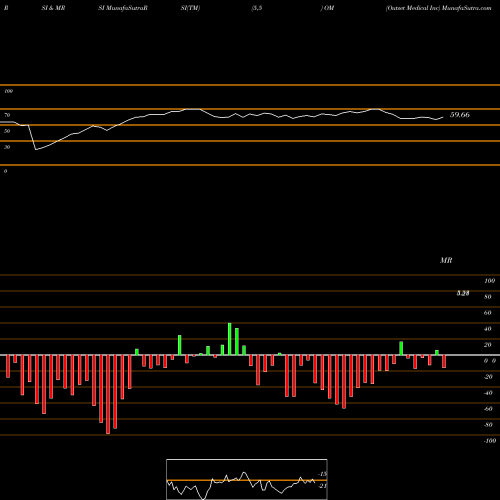Image resolution: width=500 pixels, height=500 pixels.
Task: Click the 80 label on the MR axis
Action: click(487, 297)
